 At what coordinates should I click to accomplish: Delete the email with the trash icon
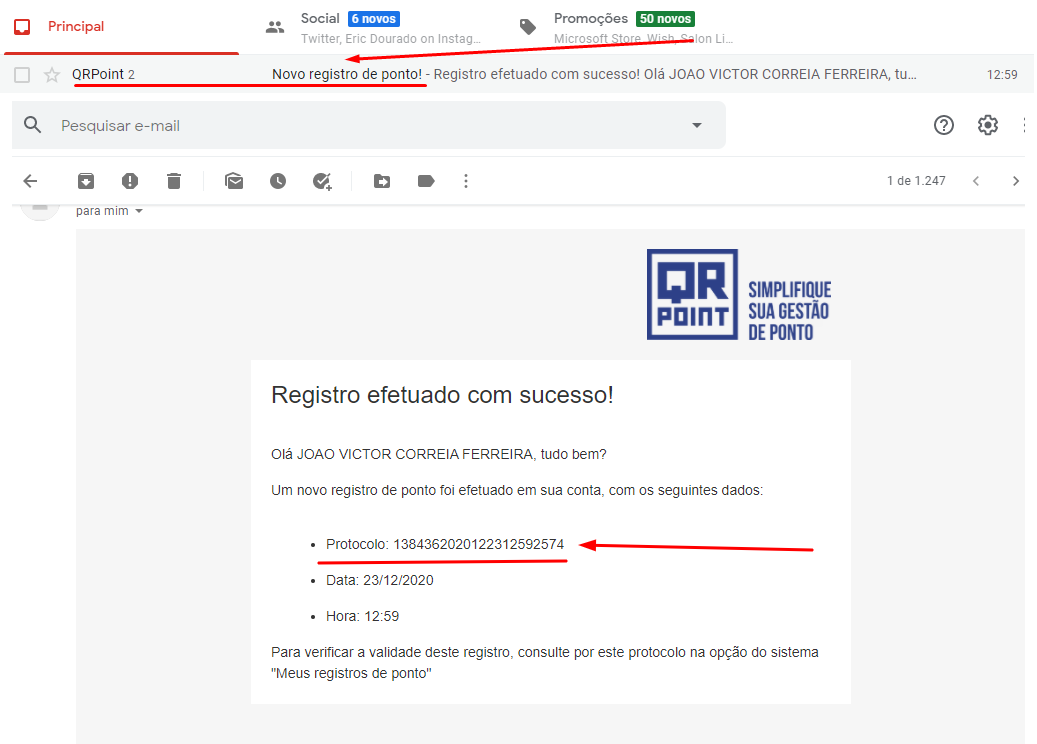[174, 181]
